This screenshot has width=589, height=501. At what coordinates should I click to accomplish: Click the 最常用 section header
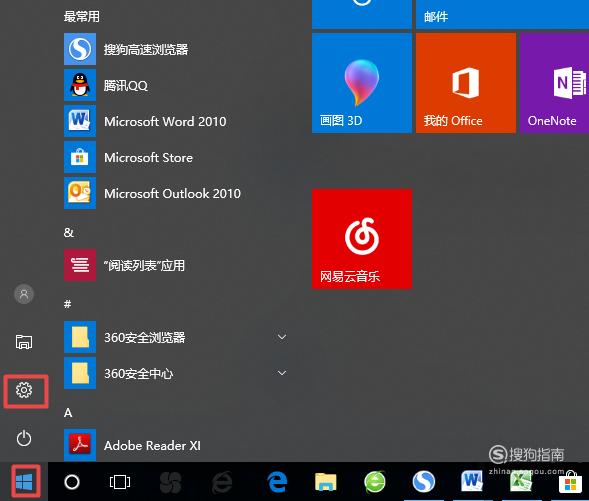(x=82, y=17)
